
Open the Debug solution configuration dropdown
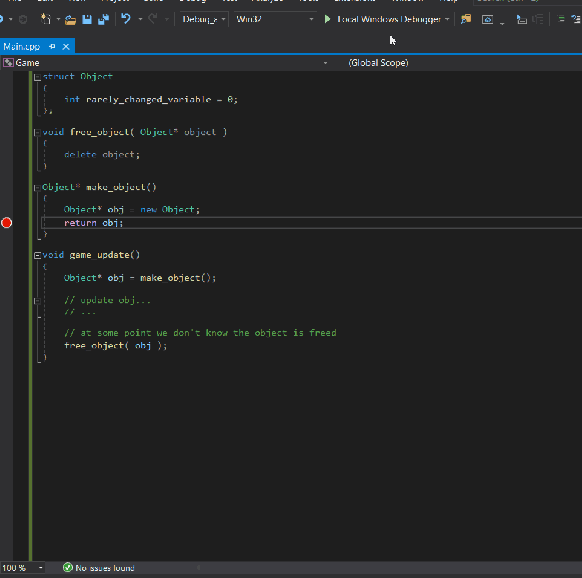(203, 19)
